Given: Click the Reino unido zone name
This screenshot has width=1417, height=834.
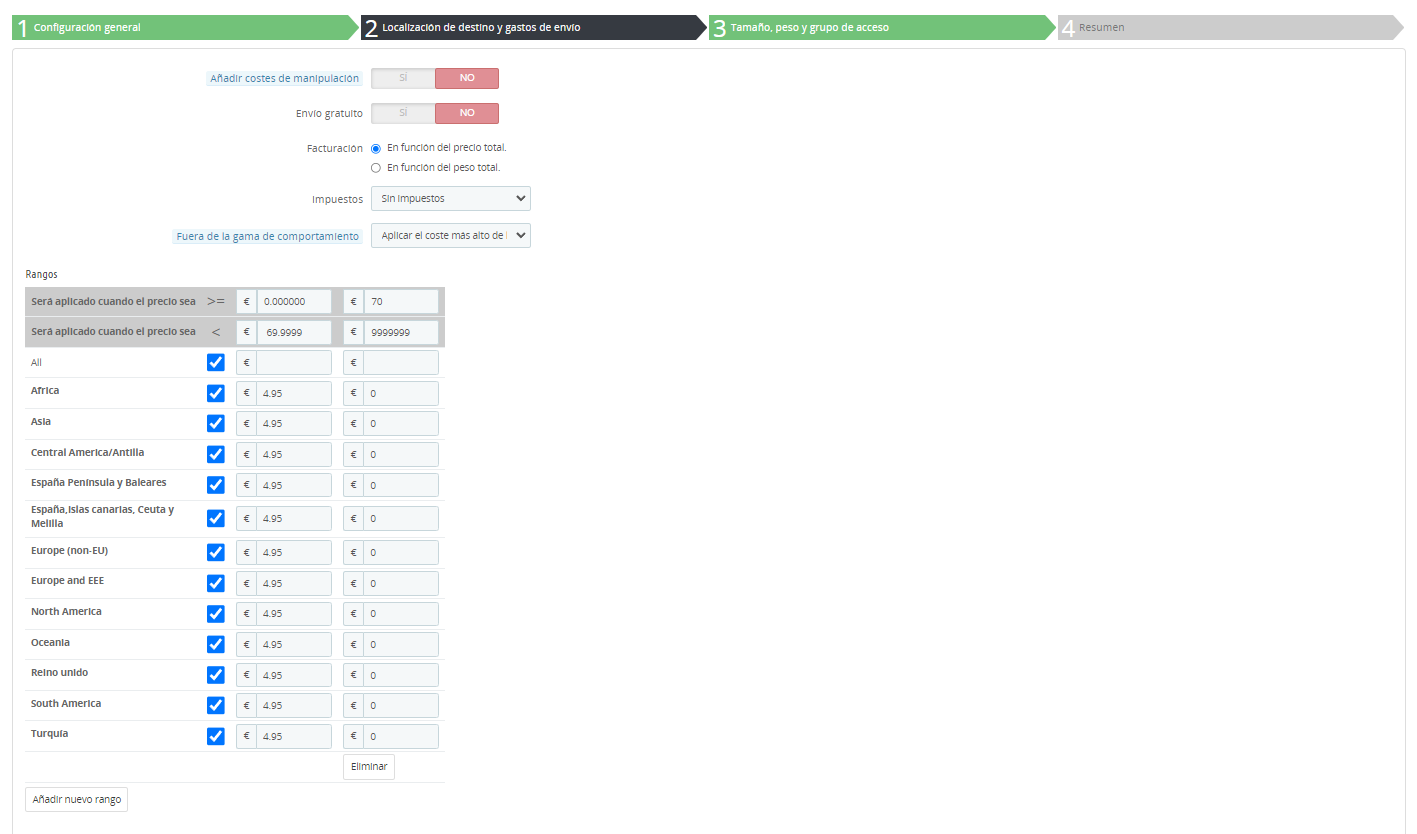Looking at the screenshot, I should [60, 673].
